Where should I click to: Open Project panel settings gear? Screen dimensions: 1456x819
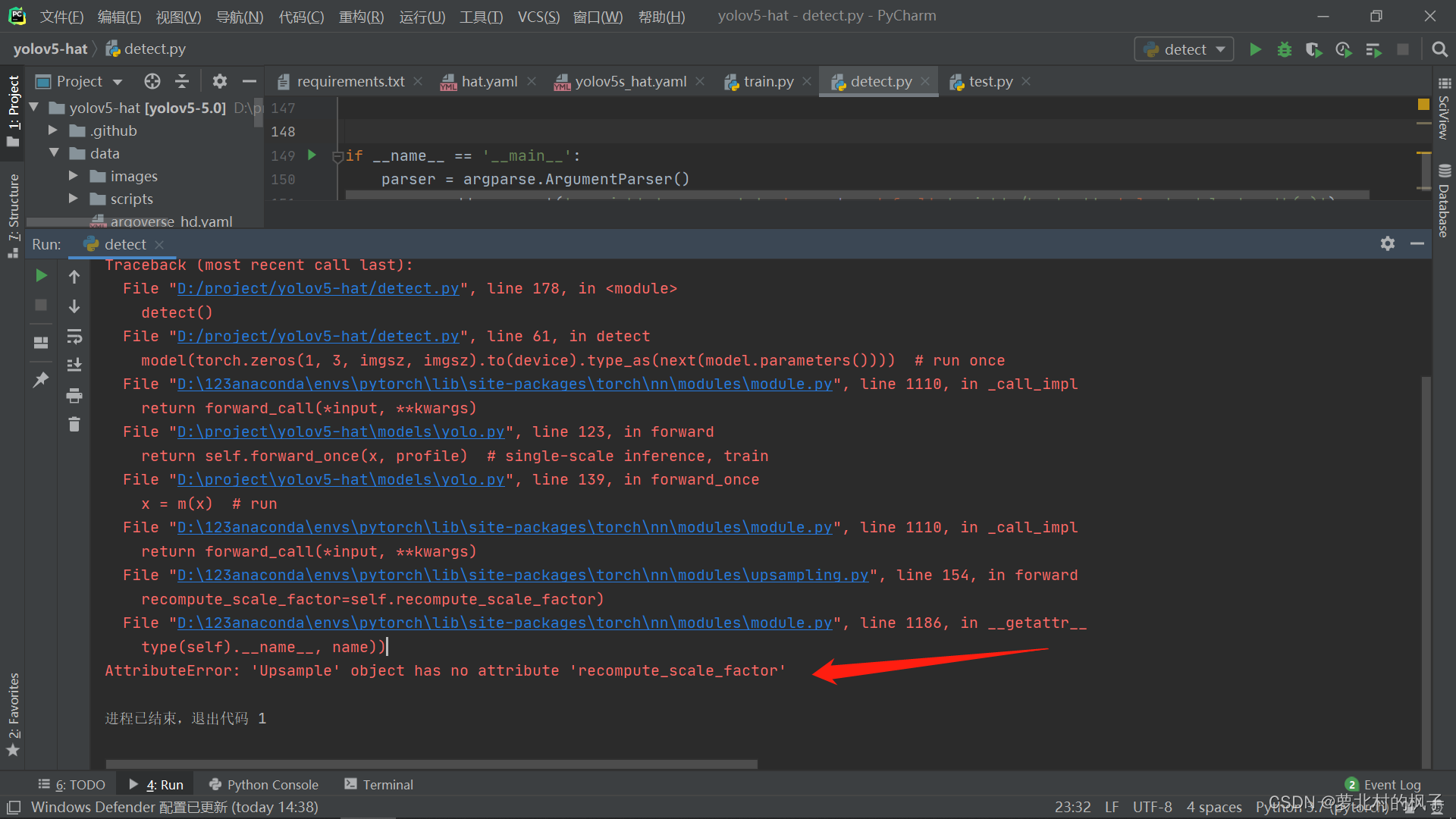[x=220, y=81]
